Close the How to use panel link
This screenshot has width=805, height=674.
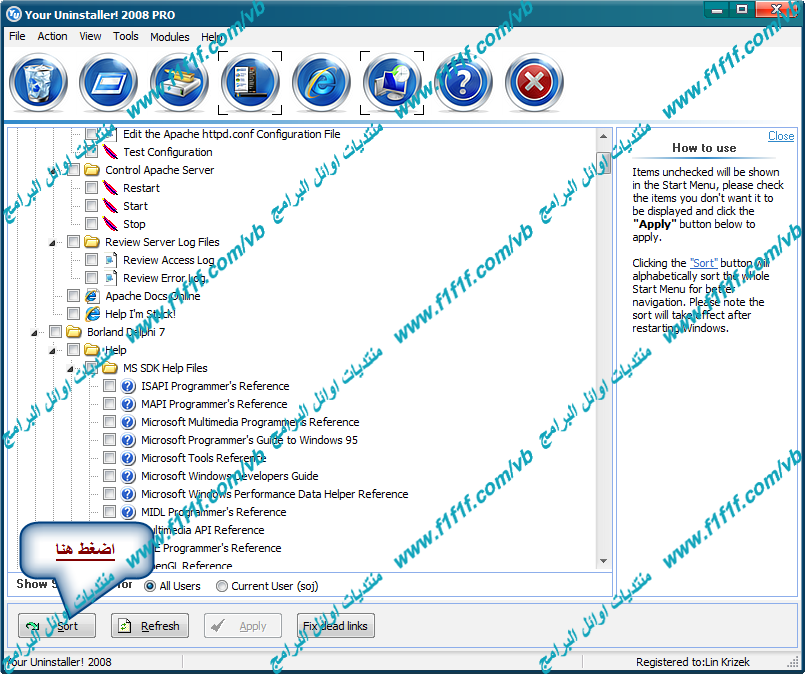781,136
